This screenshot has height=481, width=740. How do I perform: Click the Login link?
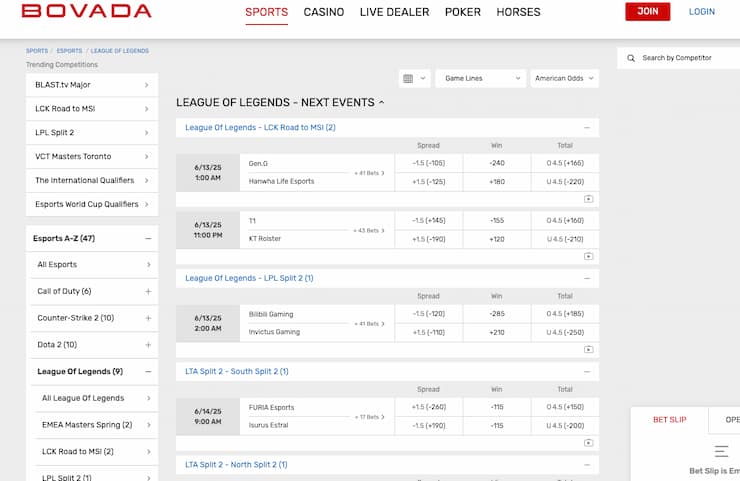coord(702,12)
